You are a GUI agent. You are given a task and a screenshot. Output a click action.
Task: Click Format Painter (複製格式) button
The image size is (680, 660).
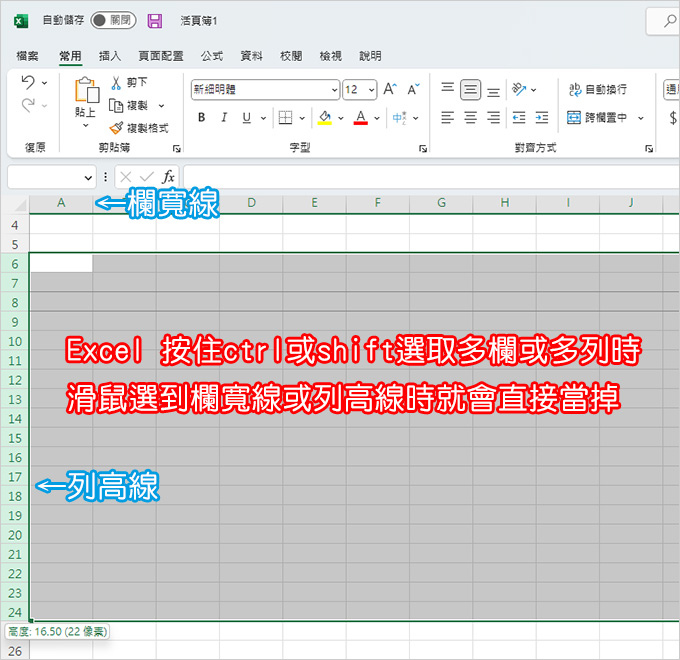[139, 128]
